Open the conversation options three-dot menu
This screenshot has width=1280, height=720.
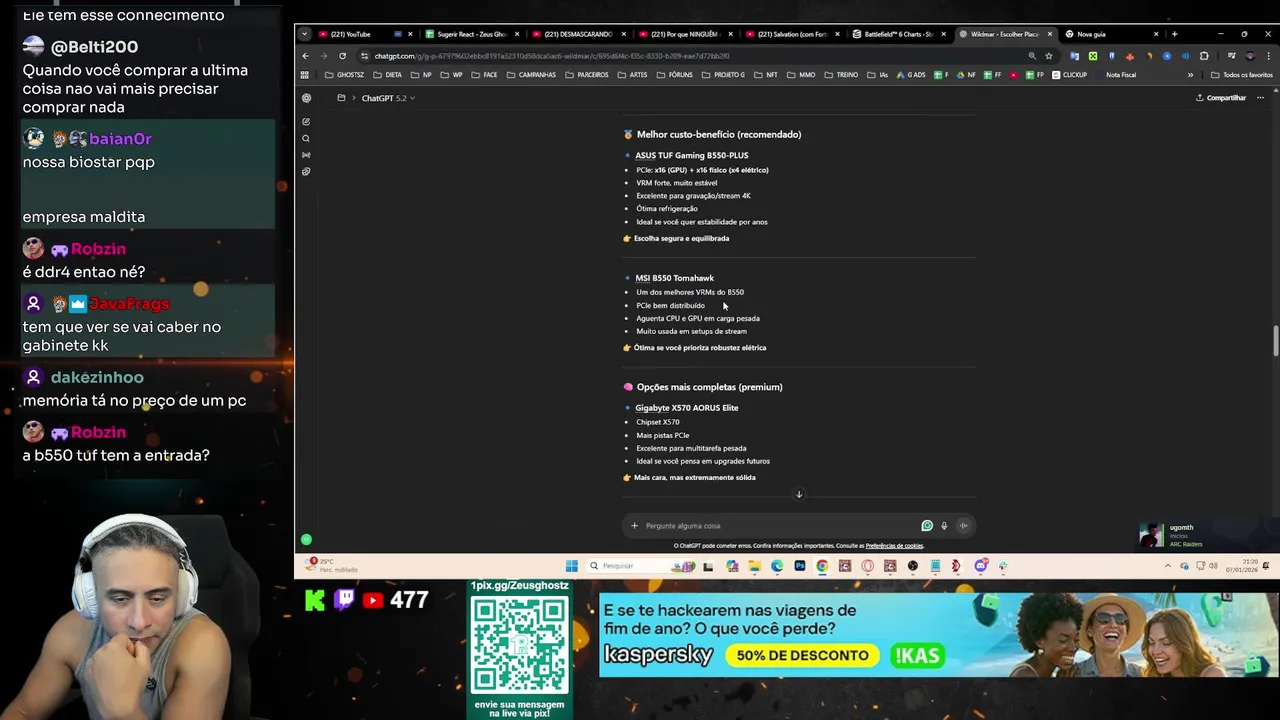pos(1260,98)
